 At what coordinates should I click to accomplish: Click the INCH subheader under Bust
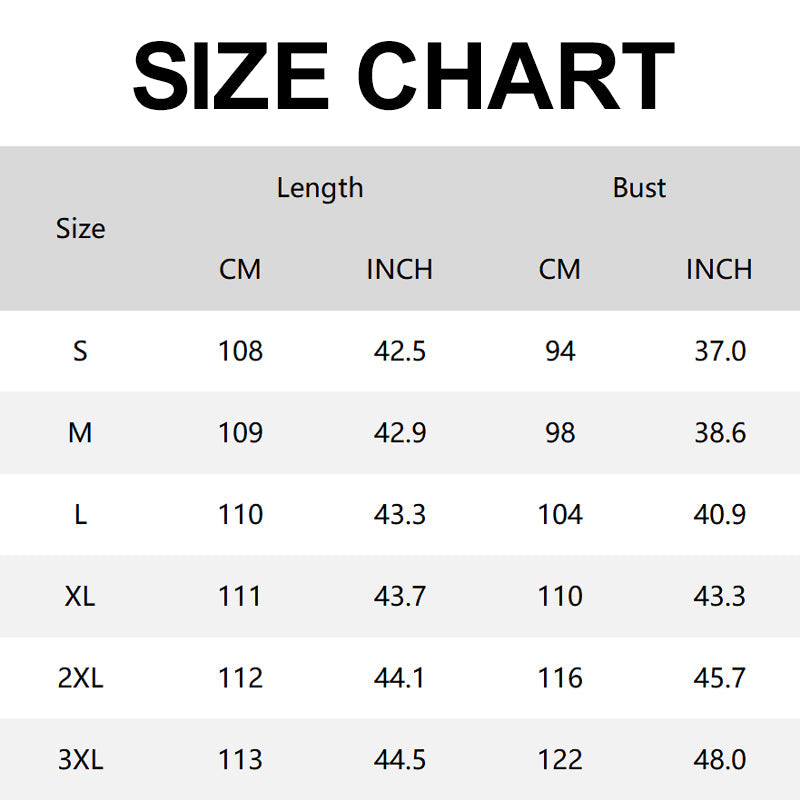pyautogui.click(x=719, y=269)
